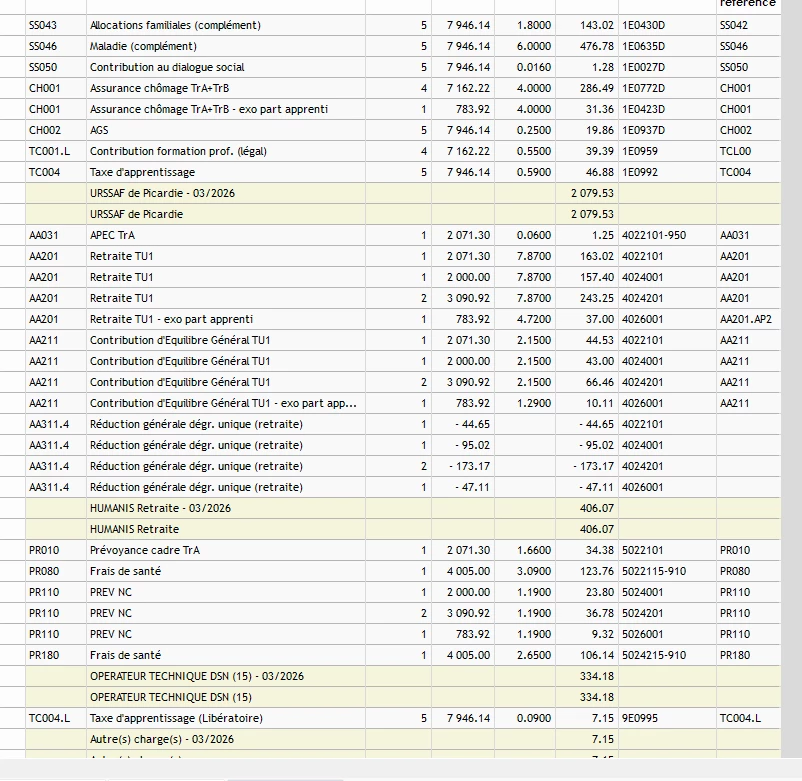Screen dimensions: 802x781
Task: Click the horizontal scrollbar thumb at bottom
Action: [x=285, y=777]
